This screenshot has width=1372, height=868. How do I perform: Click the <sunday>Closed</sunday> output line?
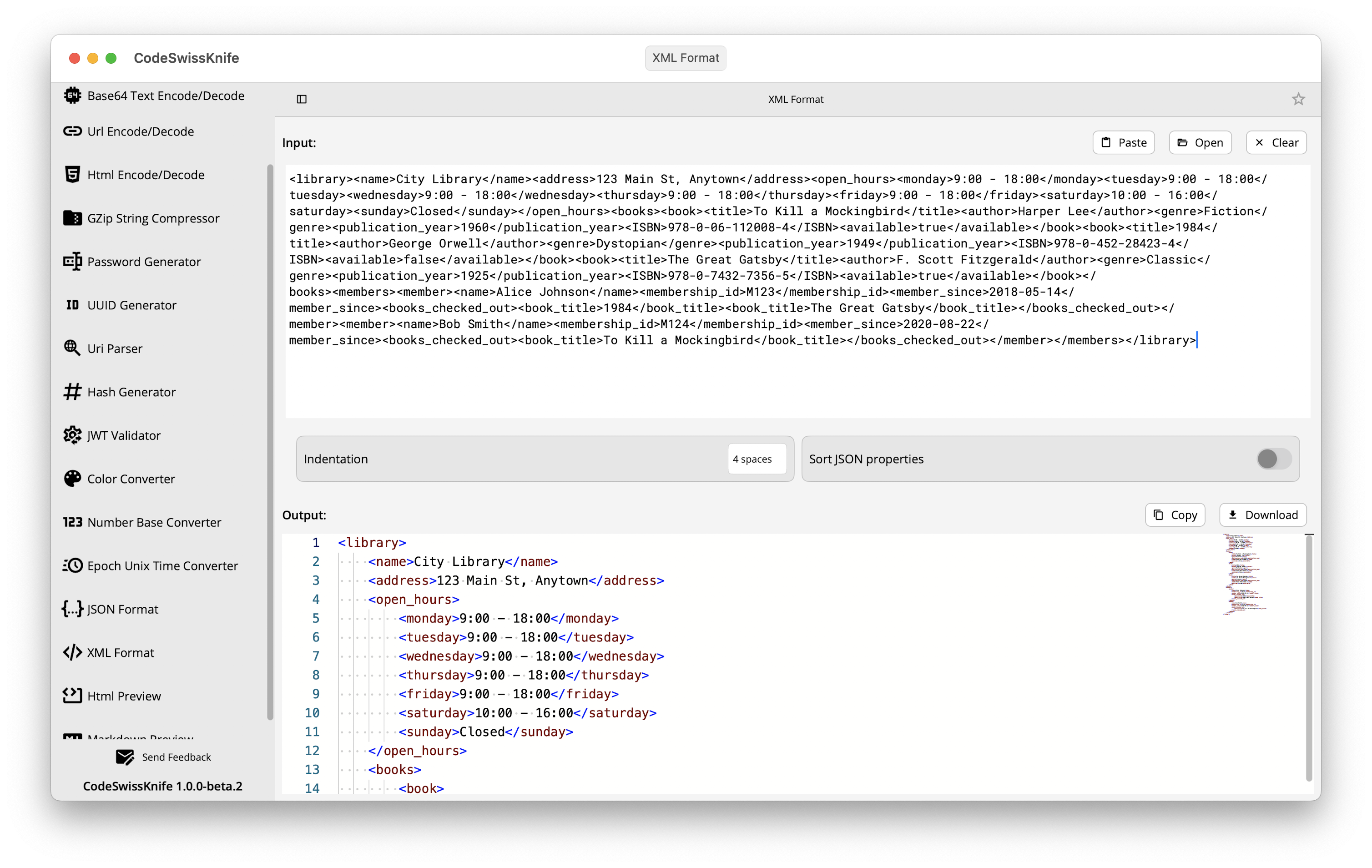485,732
